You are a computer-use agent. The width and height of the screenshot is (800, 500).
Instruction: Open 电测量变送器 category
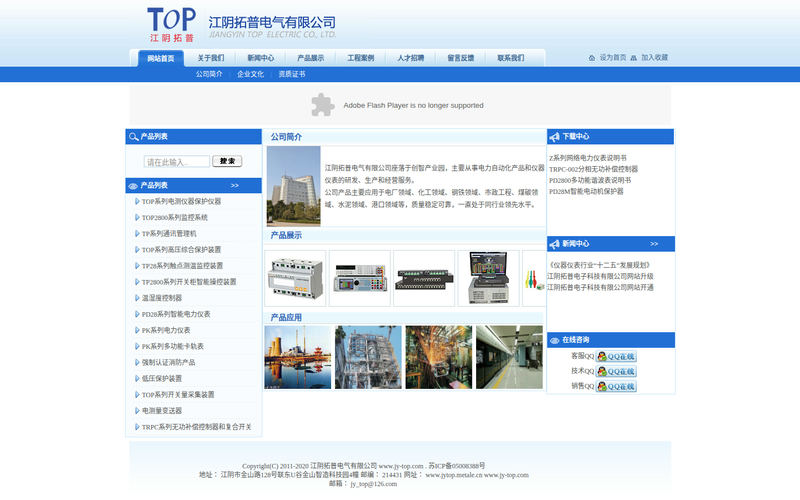162,411
